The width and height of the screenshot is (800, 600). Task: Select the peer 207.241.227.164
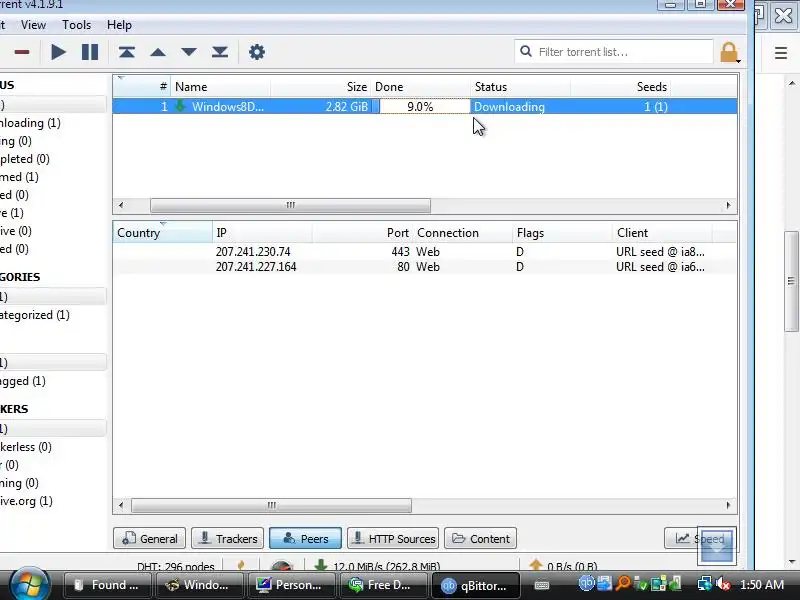[256, 267]
